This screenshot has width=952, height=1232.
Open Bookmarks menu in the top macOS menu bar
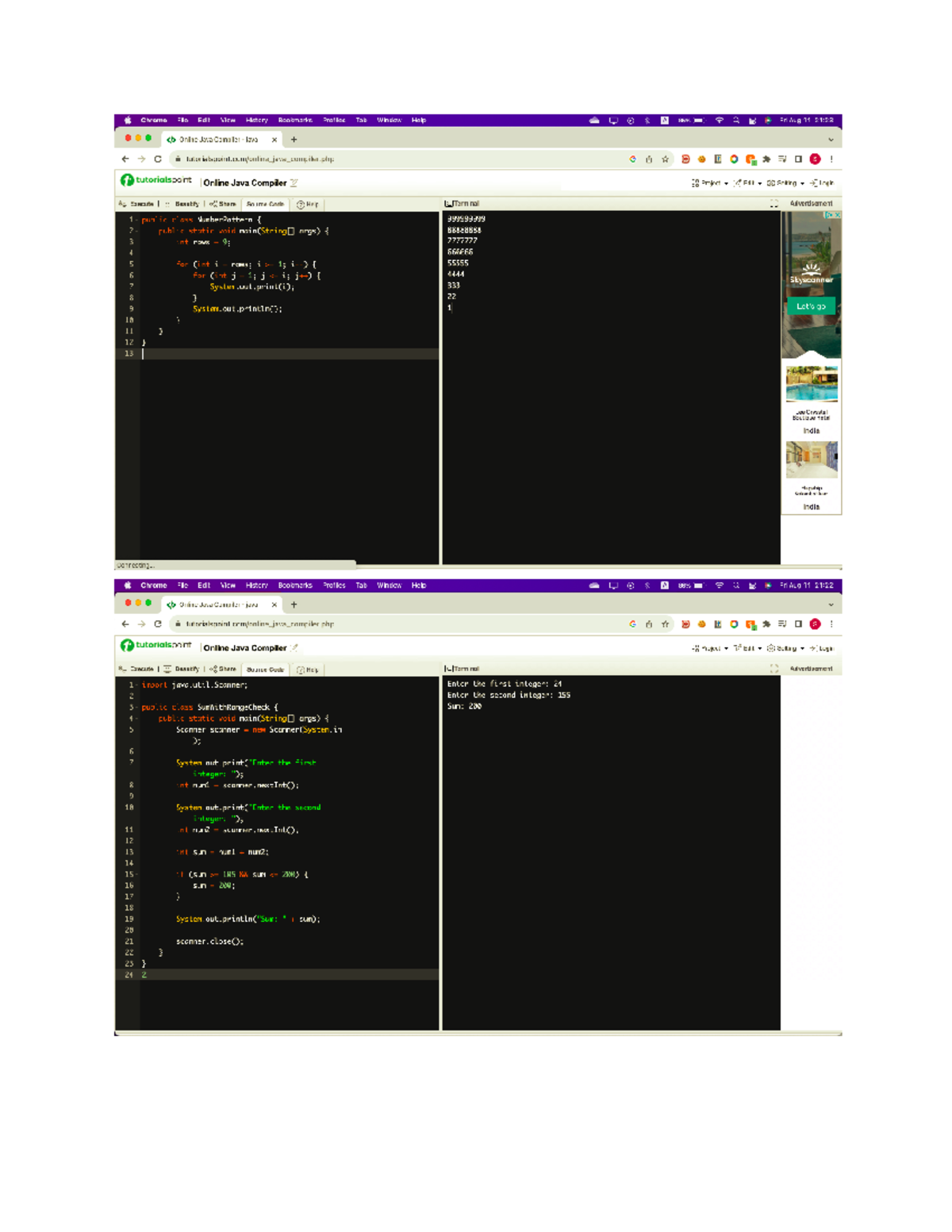294,121
